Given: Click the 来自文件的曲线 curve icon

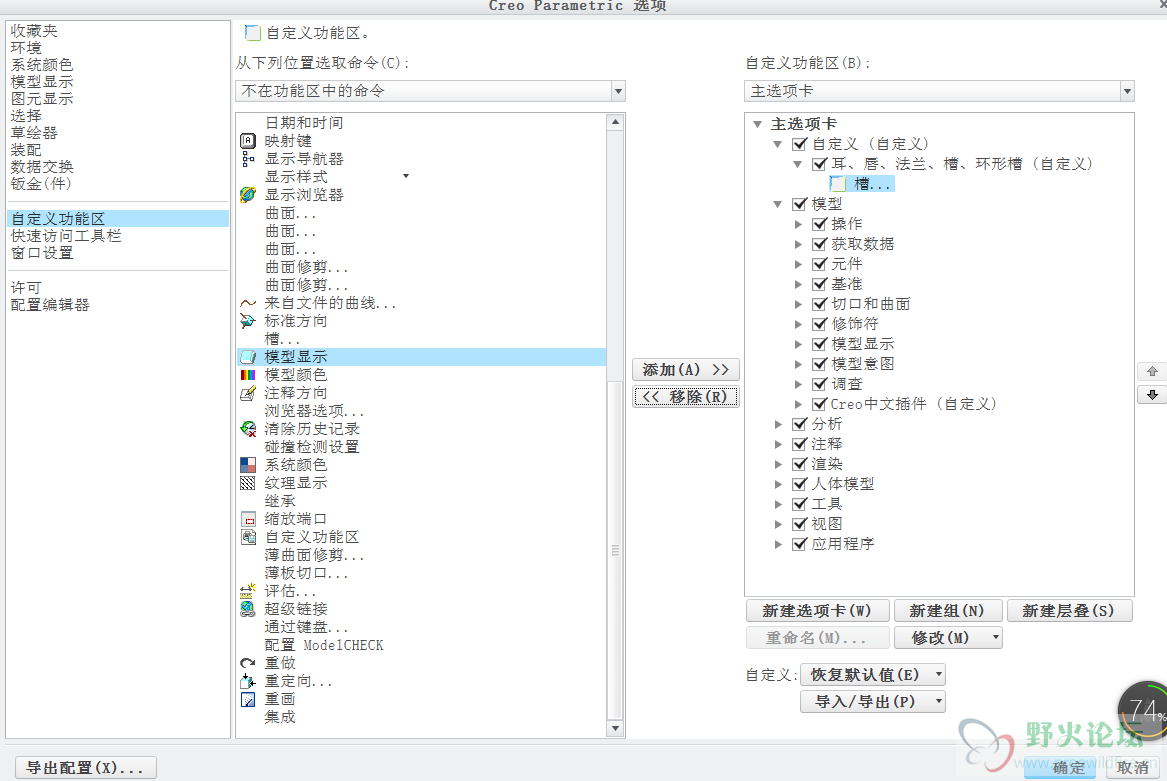Looking at the screenshot, I should (248, 303).
